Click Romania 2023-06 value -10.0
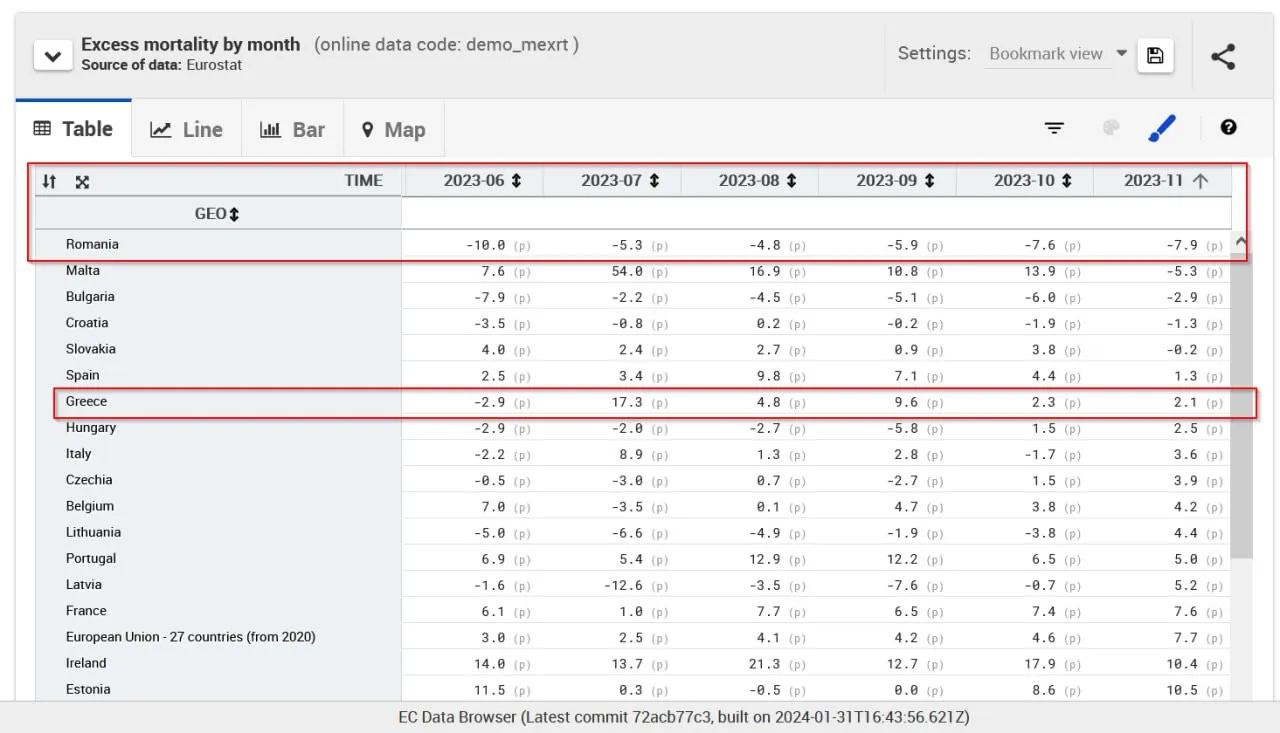The image size is (1280, 733). point(485,245)
